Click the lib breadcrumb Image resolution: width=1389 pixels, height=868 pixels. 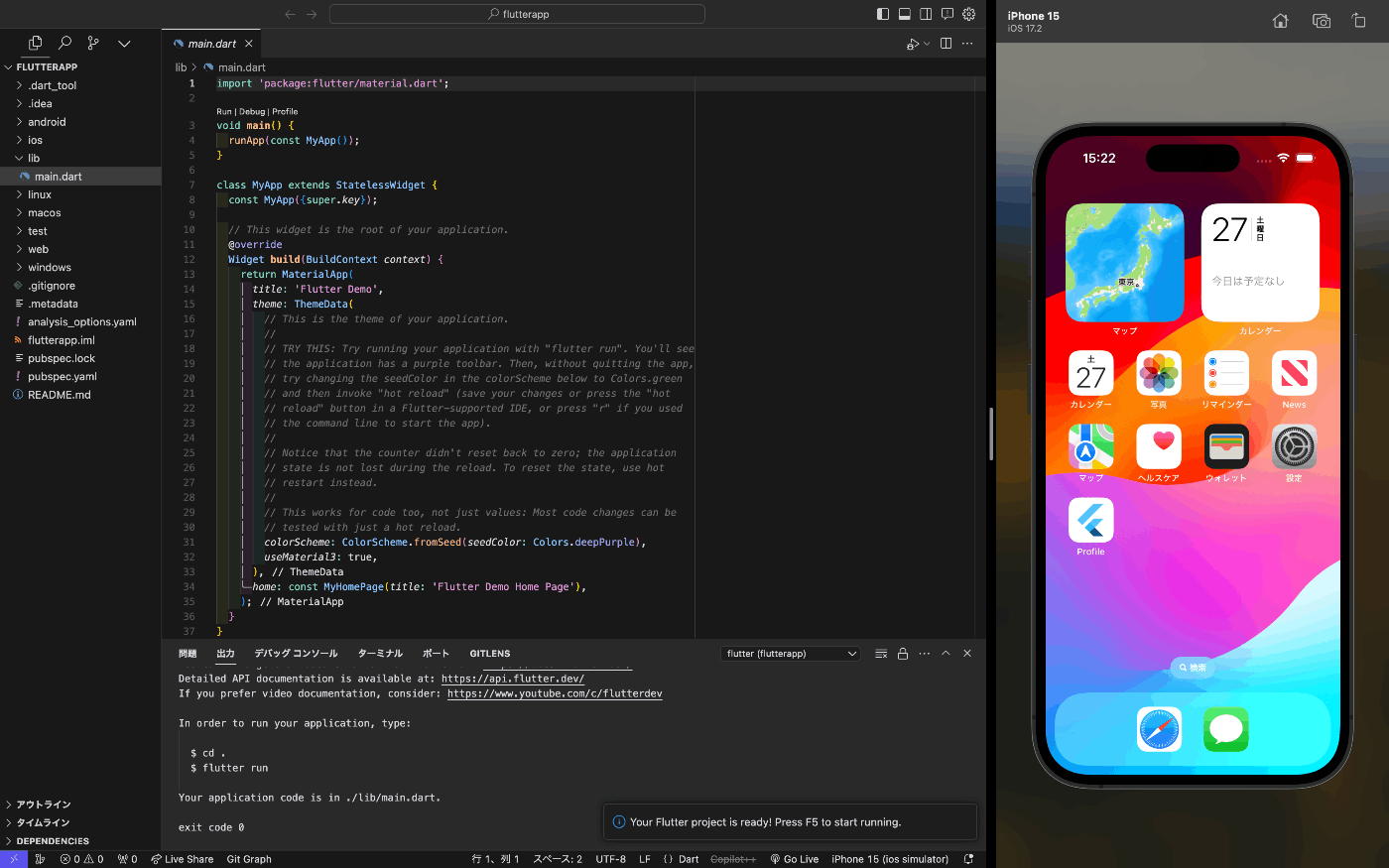(x=181, y=67)
